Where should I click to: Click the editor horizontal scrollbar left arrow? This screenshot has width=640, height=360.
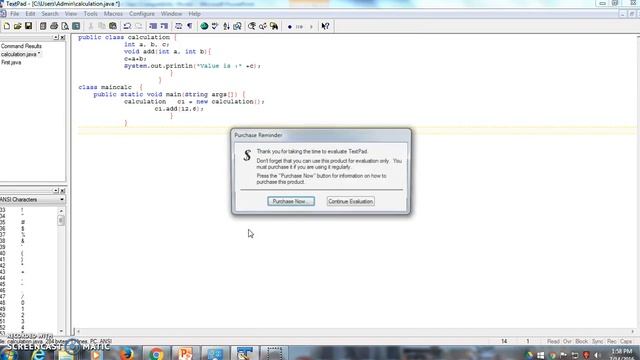(x=78, y=331)
